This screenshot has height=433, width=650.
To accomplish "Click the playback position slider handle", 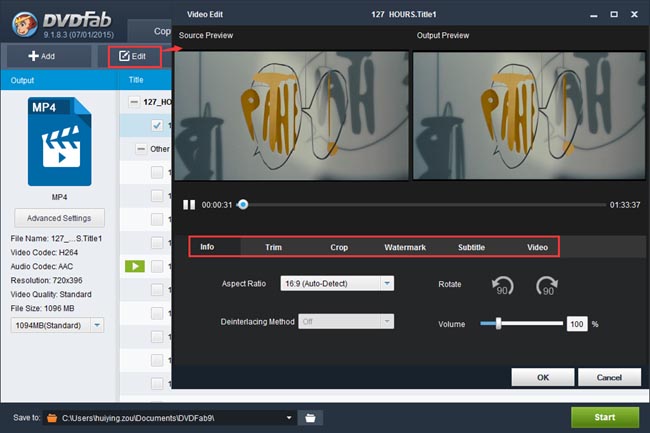I will pos(243,204).
